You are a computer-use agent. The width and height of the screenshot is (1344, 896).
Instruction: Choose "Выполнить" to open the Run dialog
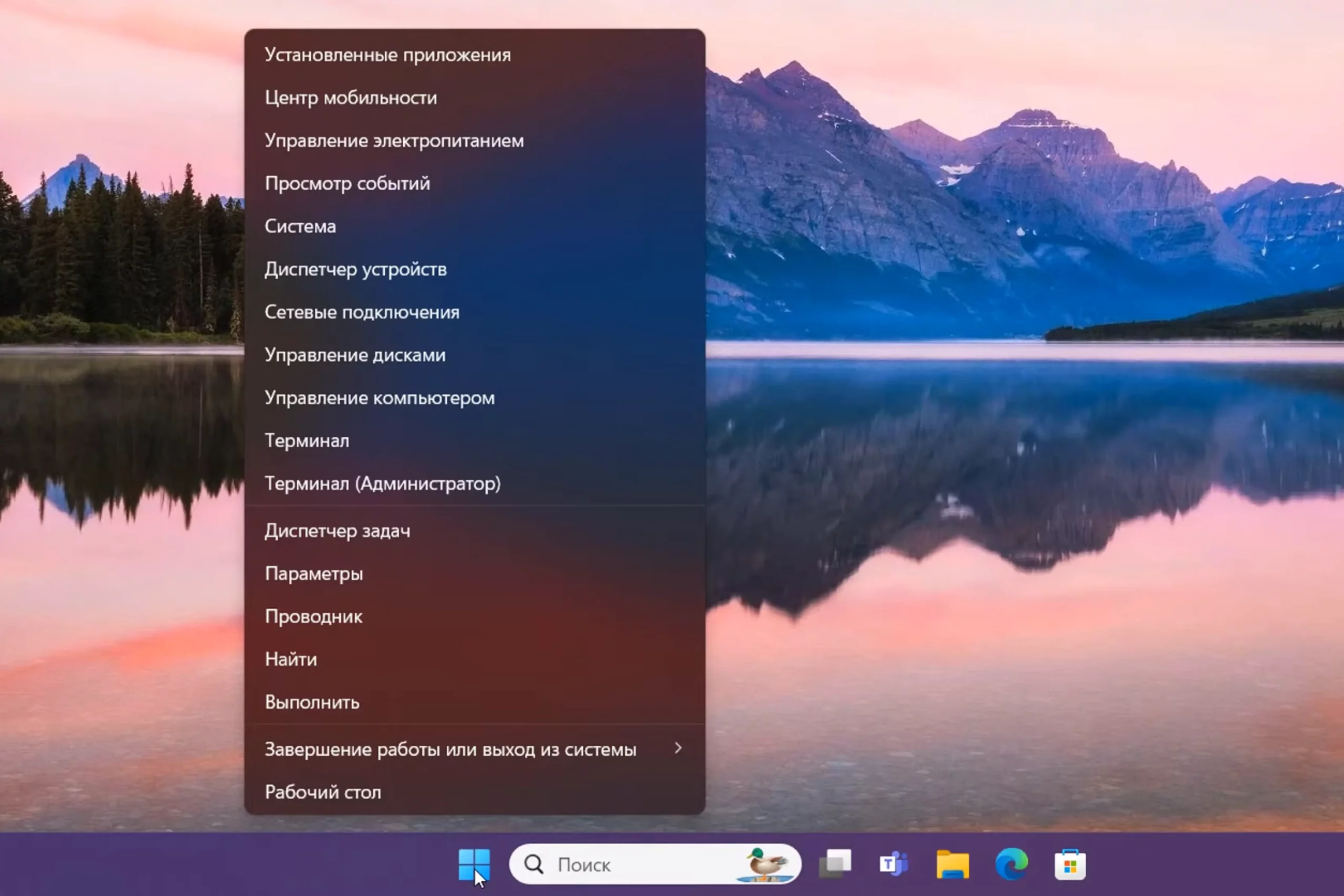click(312, 702)
